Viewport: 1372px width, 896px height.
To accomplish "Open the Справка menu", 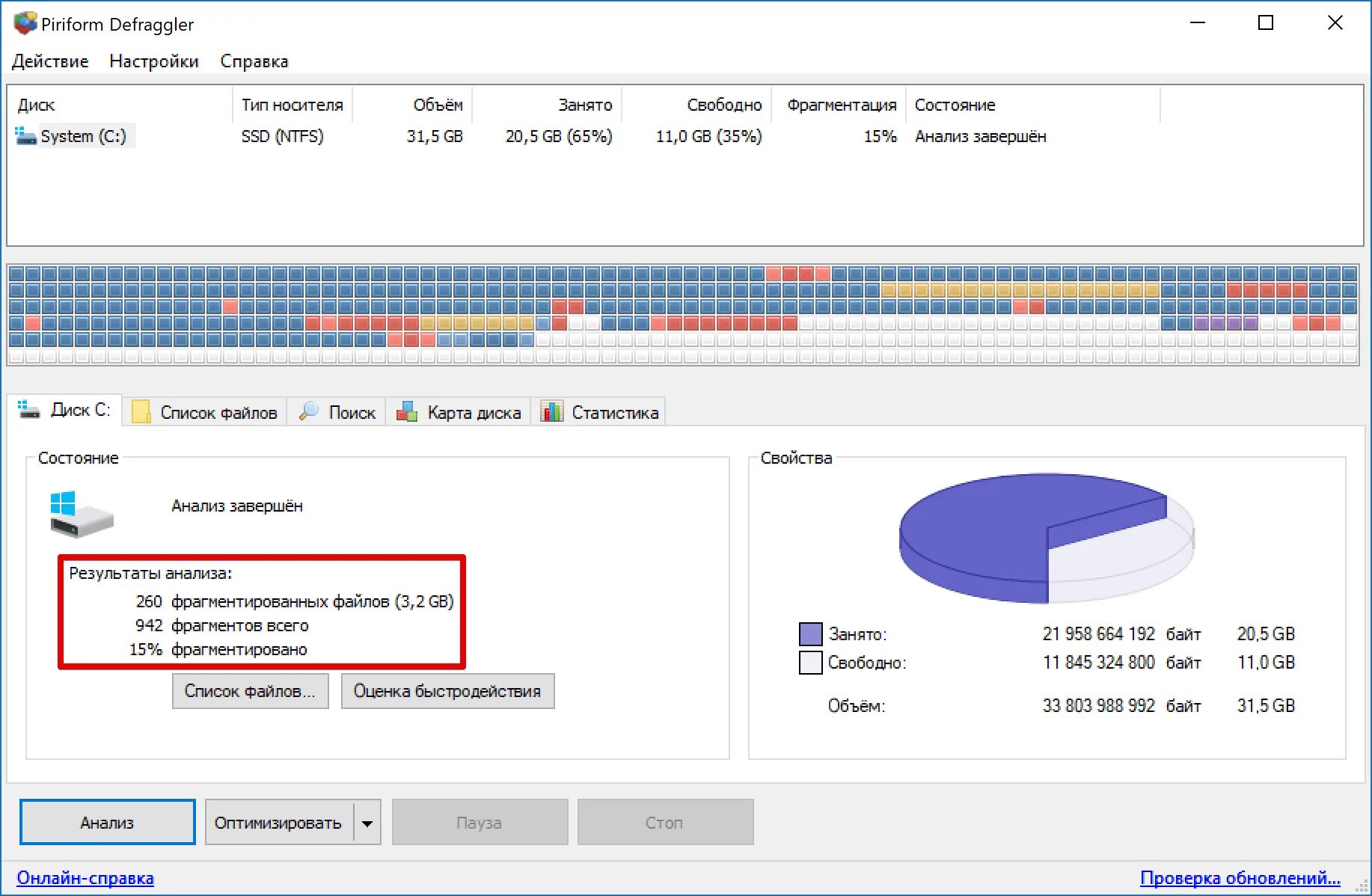I will point(254,61).
